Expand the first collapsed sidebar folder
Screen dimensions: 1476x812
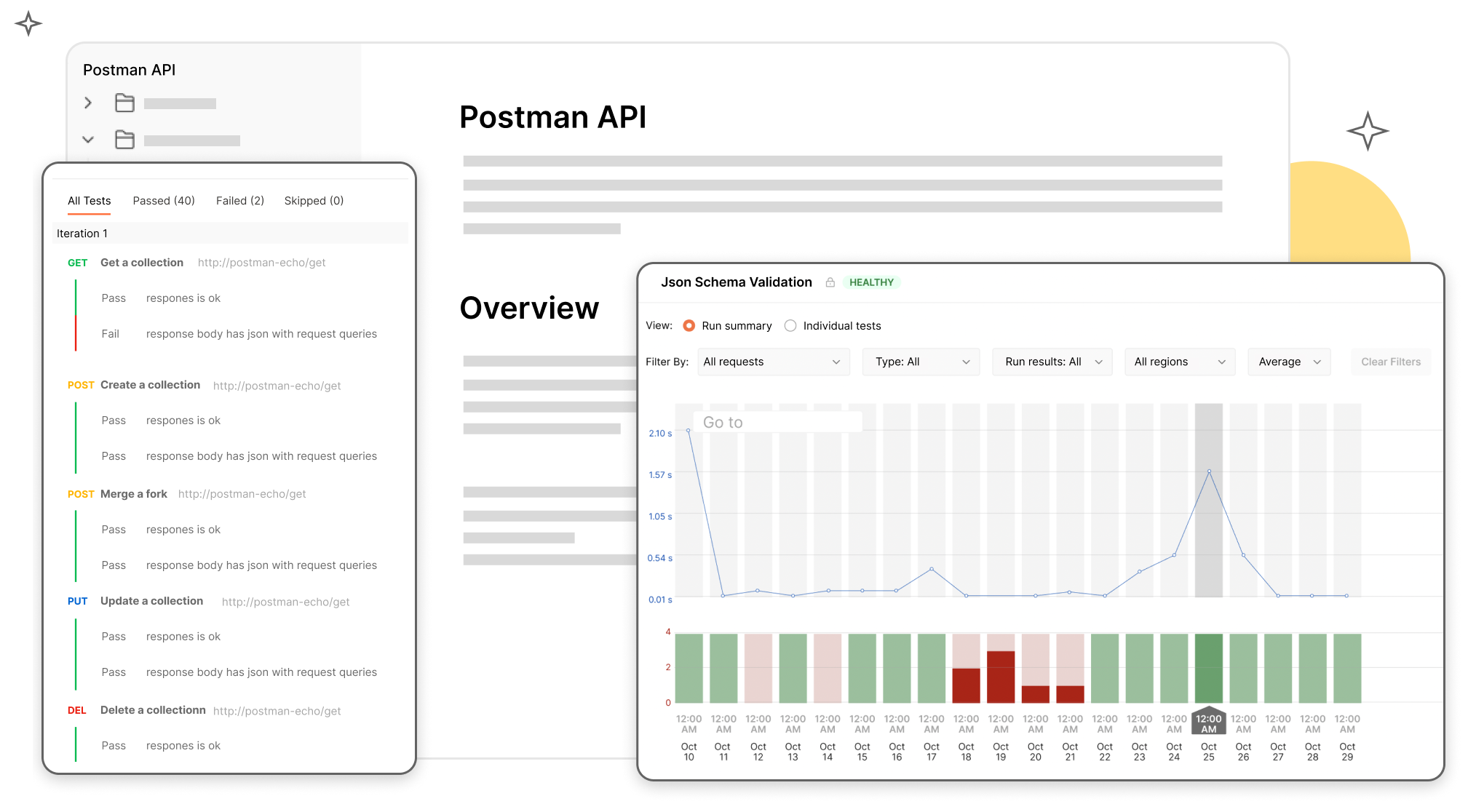click(88, 103)
